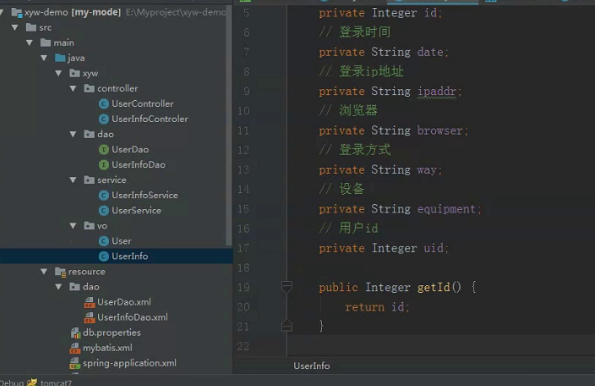Click the browser field name in code
This screenshot has height=386, width=595.
(x=440, y=131)
